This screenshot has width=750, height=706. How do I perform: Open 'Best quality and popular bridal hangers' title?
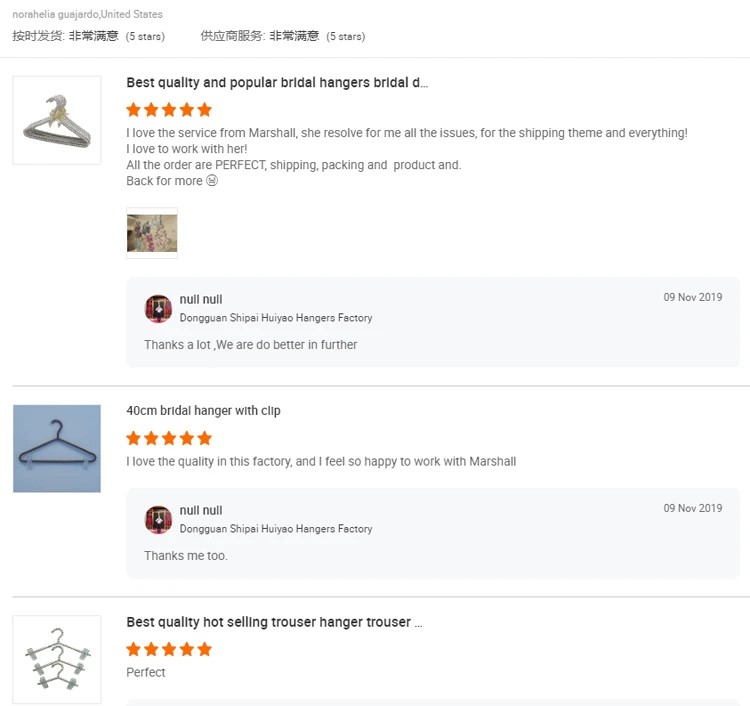click(277, 83)
